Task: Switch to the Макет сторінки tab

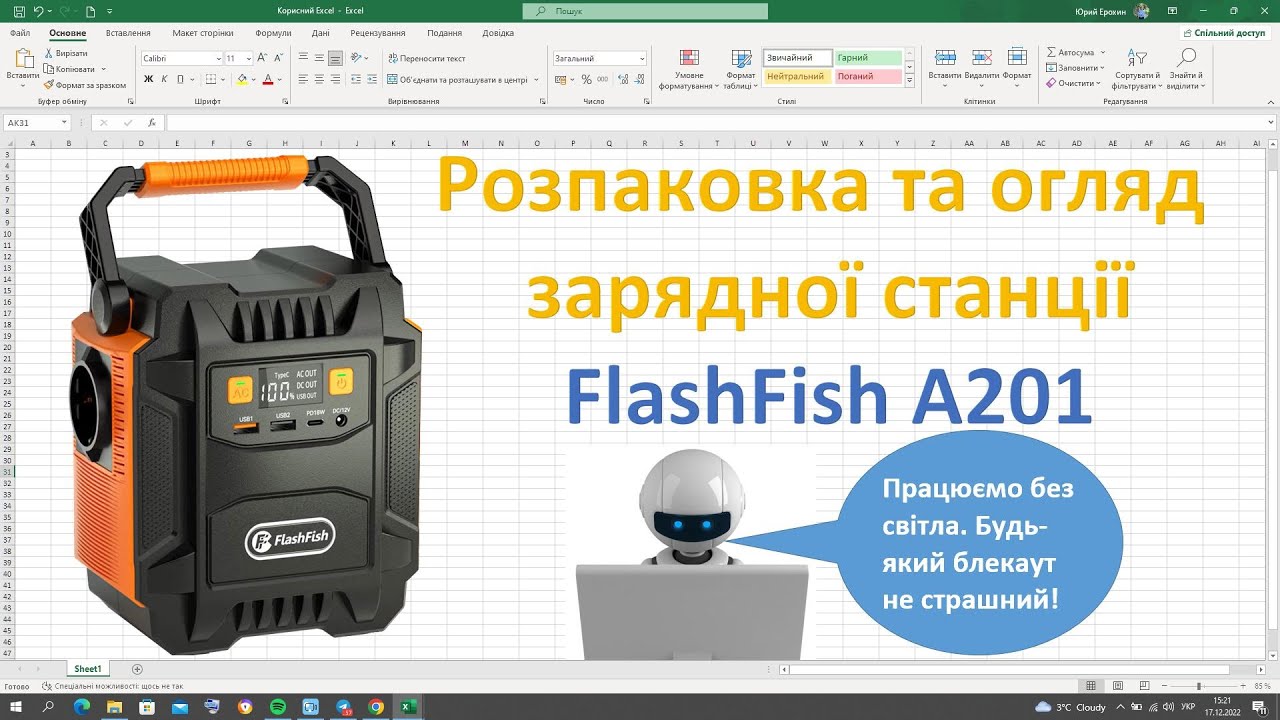Action: [x=203, y=33]
